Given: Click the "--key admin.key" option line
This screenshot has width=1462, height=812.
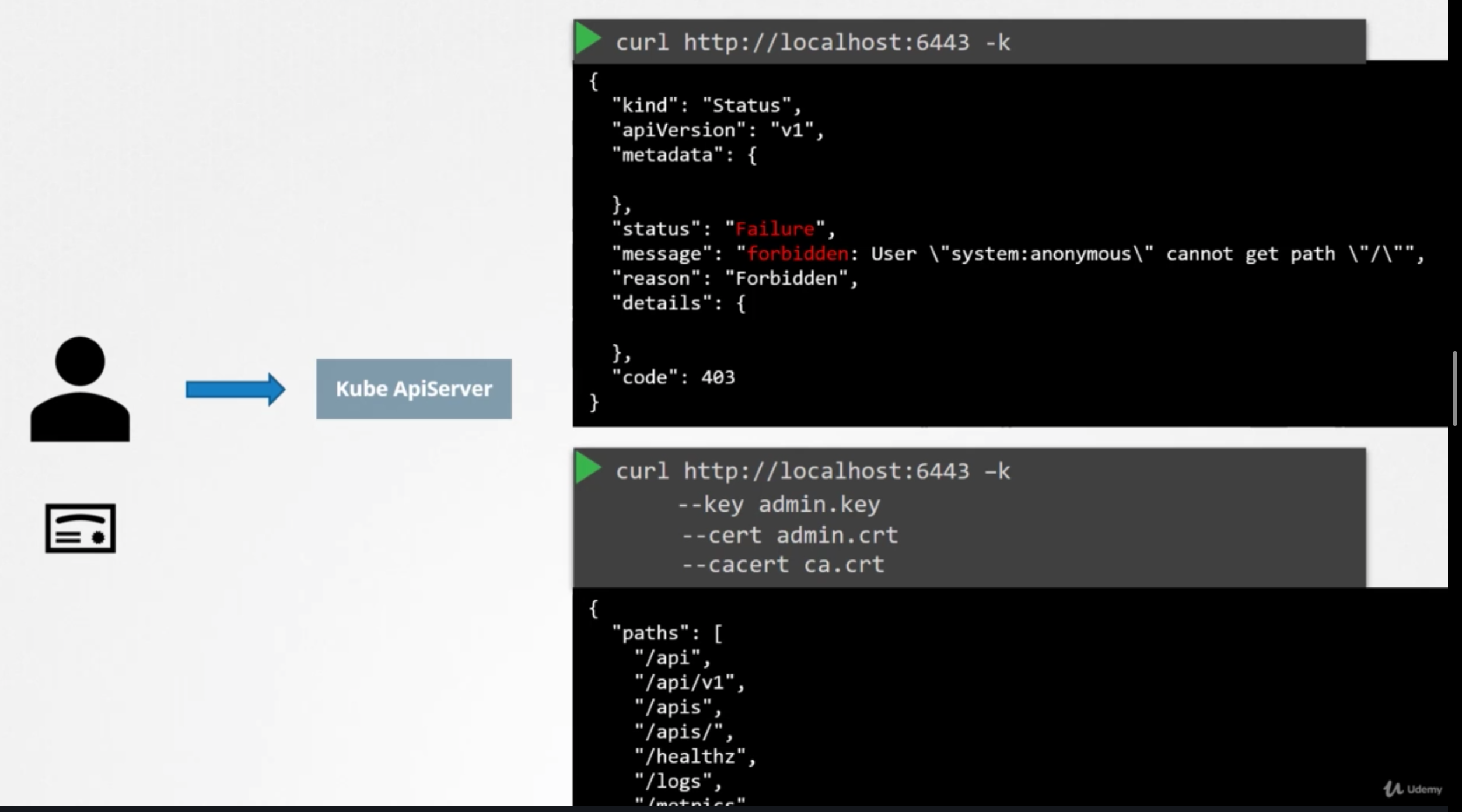Looking at the screenshot, I should 779,504.
